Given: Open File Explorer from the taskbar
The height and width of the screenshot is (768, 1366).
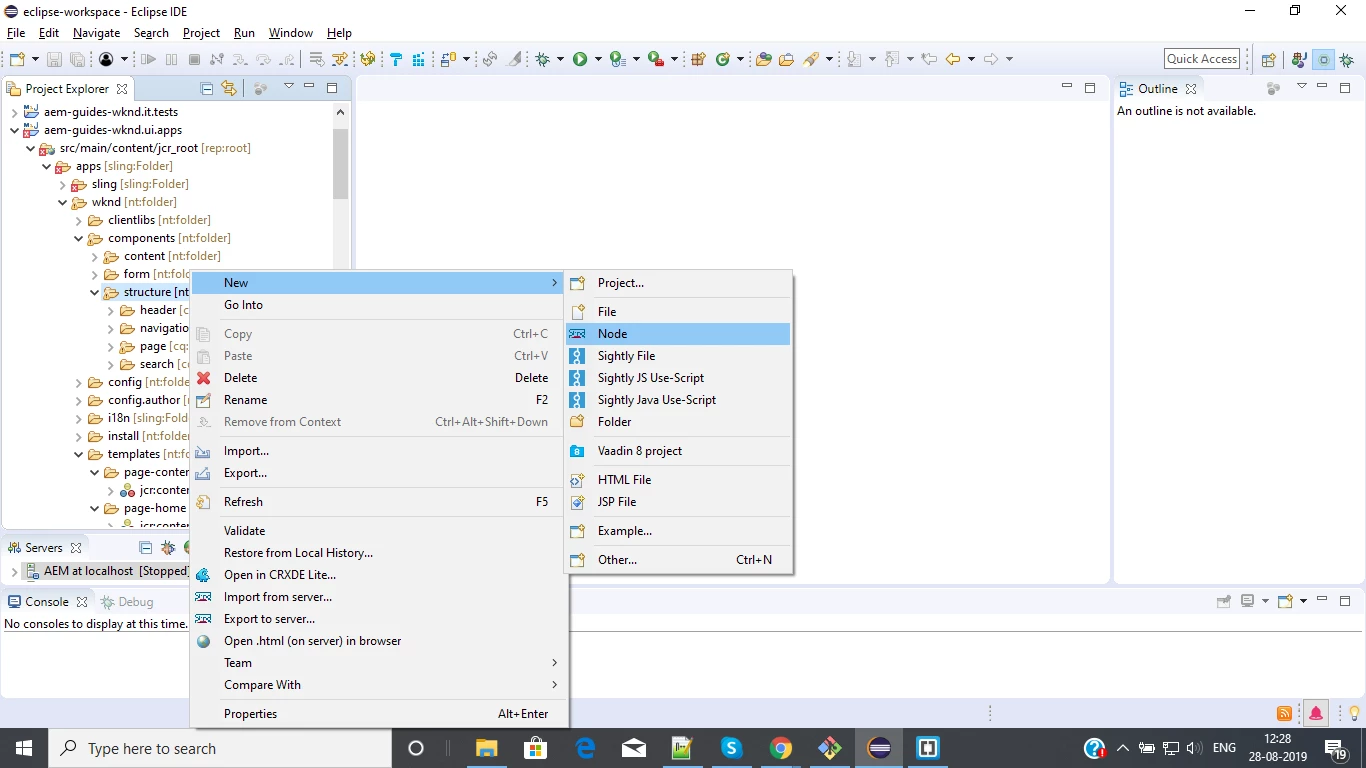Looking at the screenshot, I should point(487,748).
